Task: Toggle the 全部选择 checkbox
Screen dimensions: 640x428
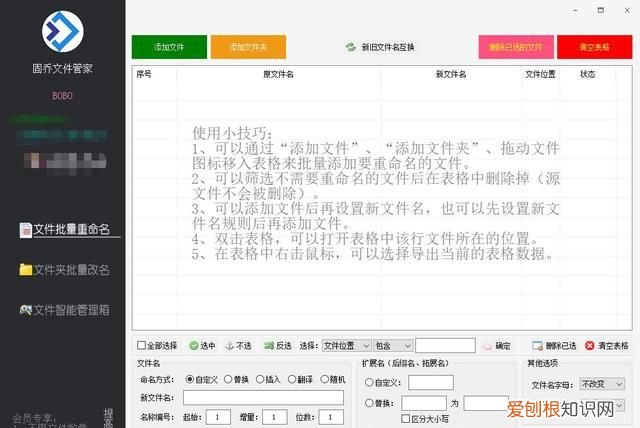Action: click(x=141, y=345)
